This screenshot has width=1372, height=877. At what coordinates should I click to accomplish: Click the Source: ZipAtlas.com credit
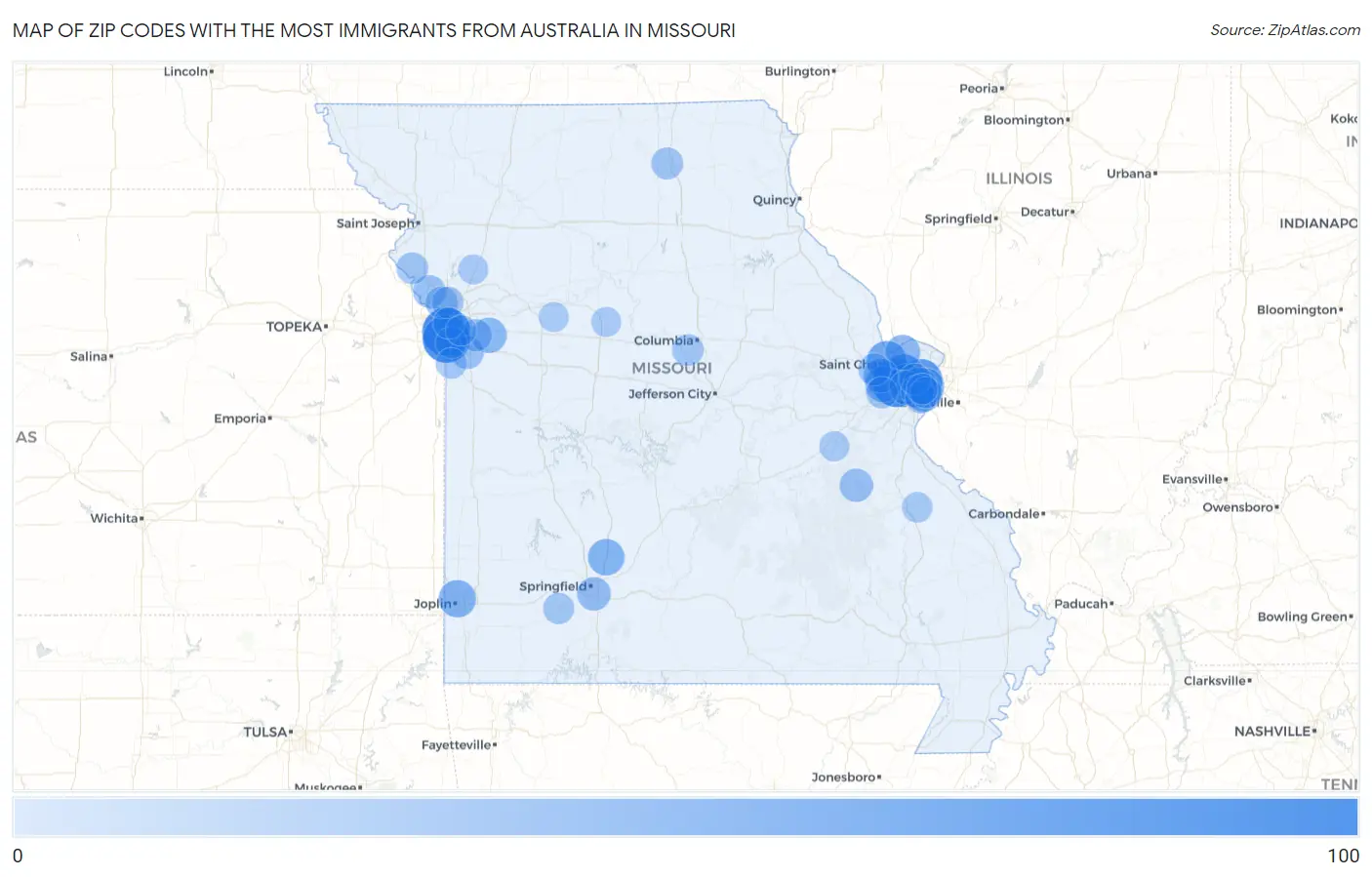tap(1285, 30)
